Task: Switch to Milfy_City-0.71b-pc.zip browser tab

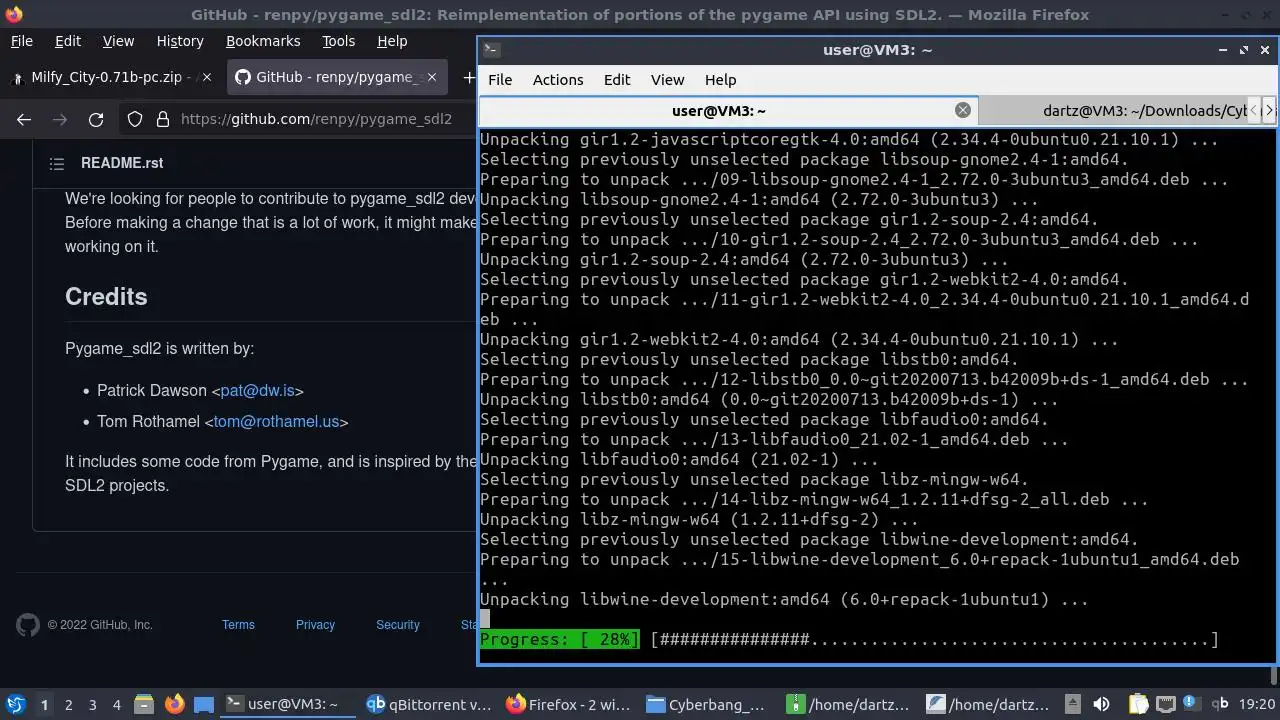Action: 112,77
